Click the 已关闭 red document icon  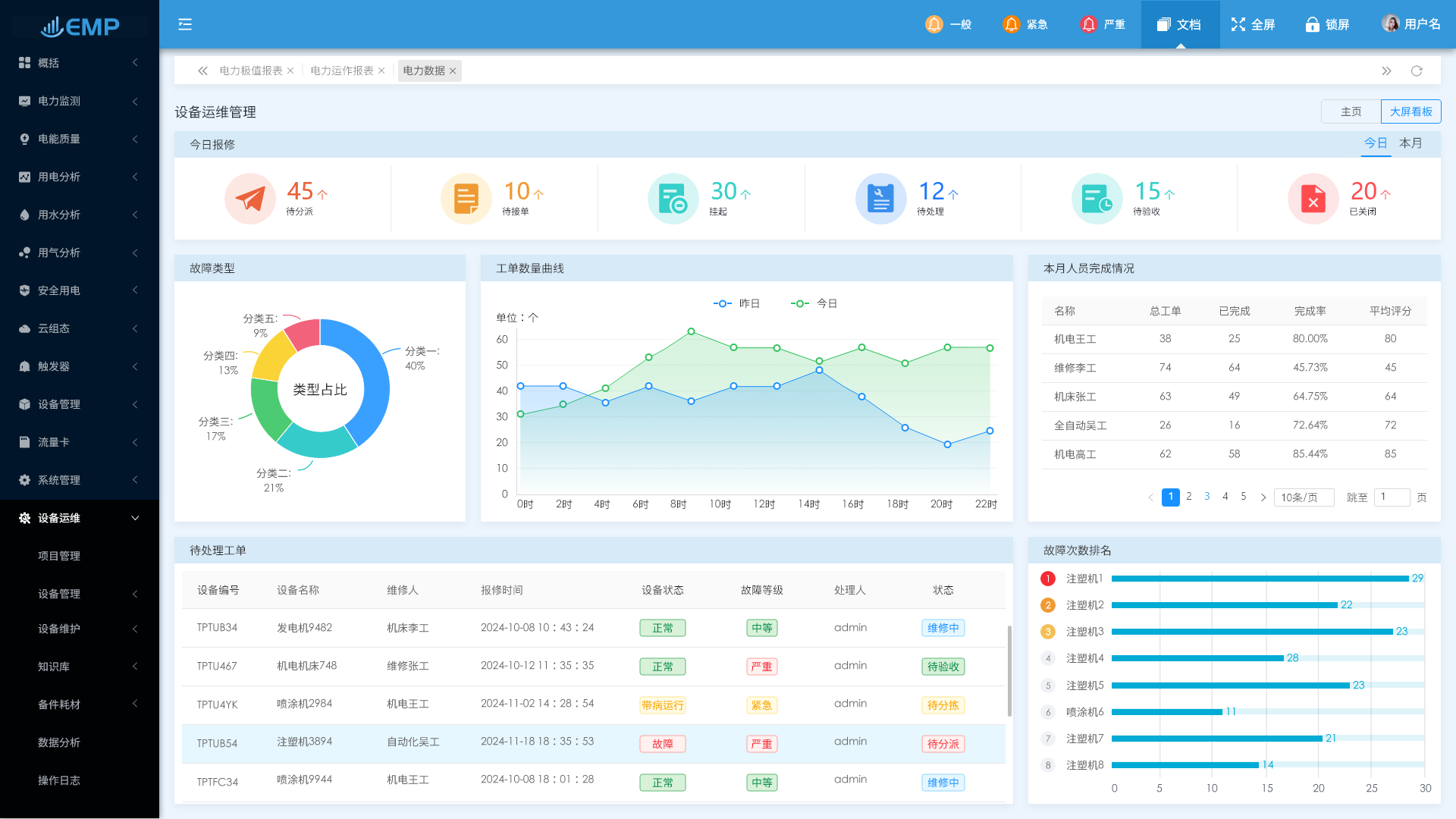[1313, 199]
